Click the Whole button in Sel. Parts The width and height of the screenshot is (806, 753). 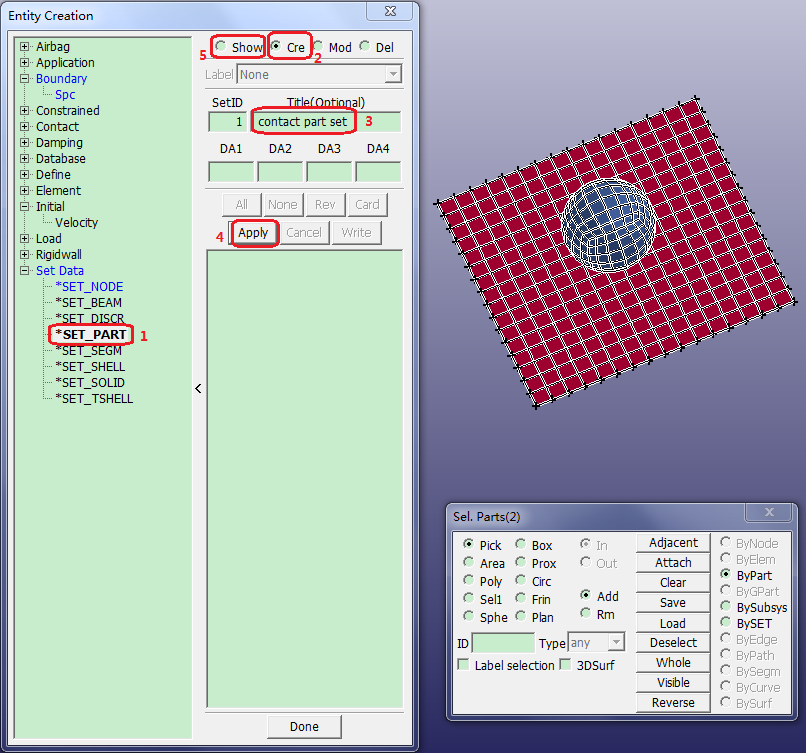click(673, 663)
